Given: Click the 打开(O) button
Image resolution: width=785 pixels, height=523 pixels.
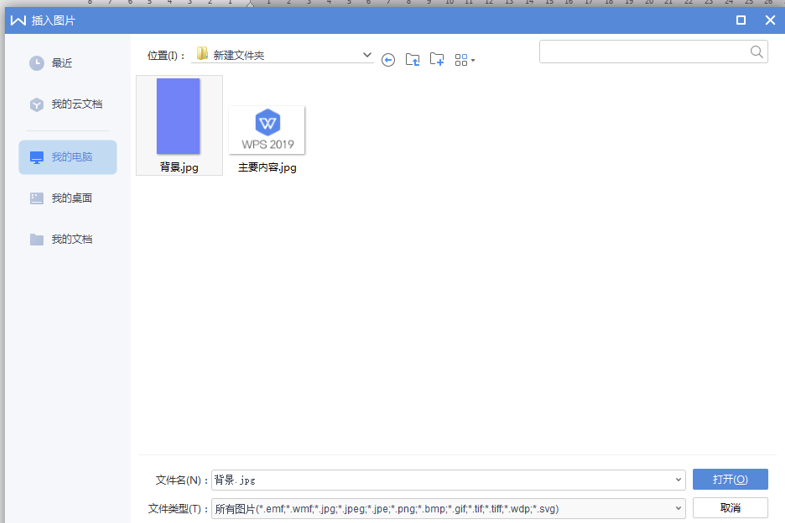Looking at the screenshot, I should click(x=730, y=479).
